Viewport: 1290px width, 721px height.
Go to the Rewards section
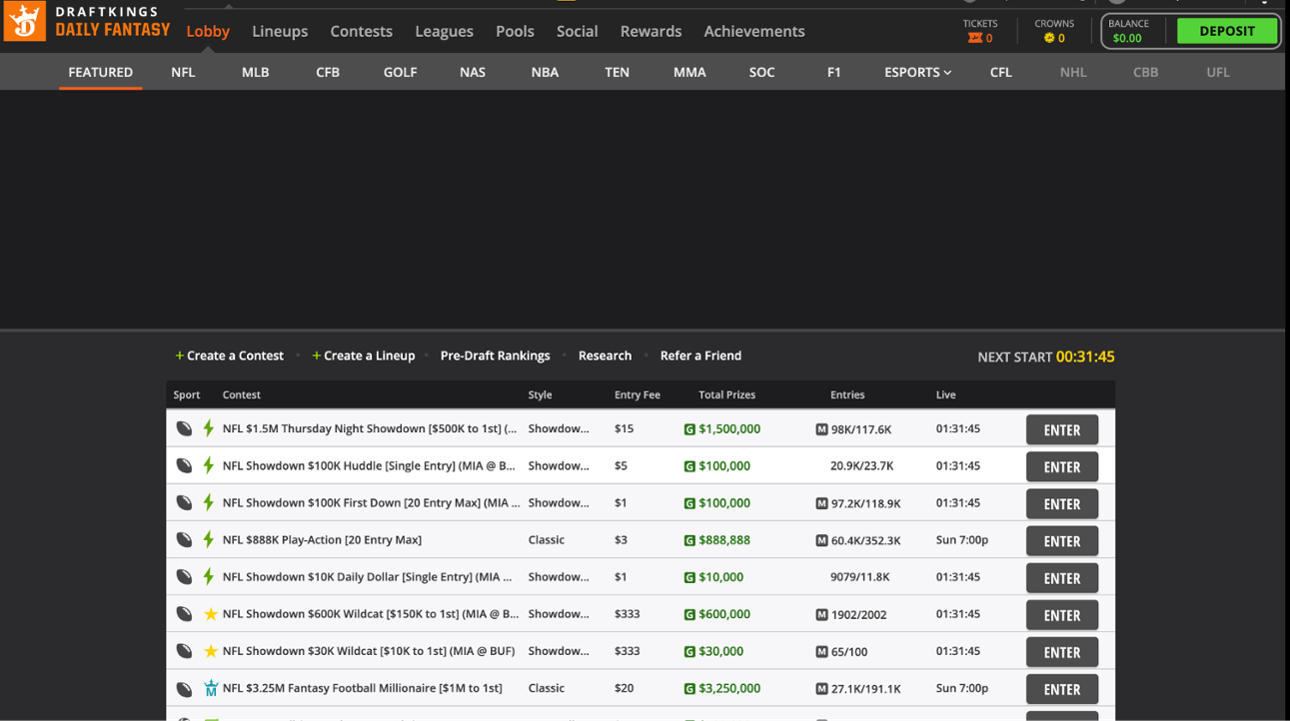tap(650, 31)
